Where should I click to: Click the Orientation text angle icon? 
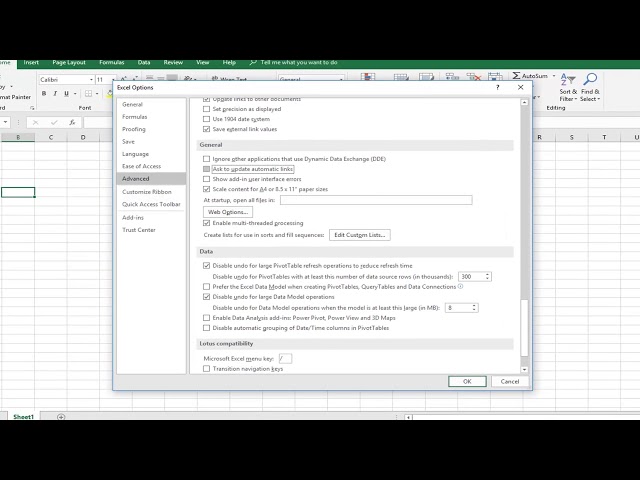point(188,78)
